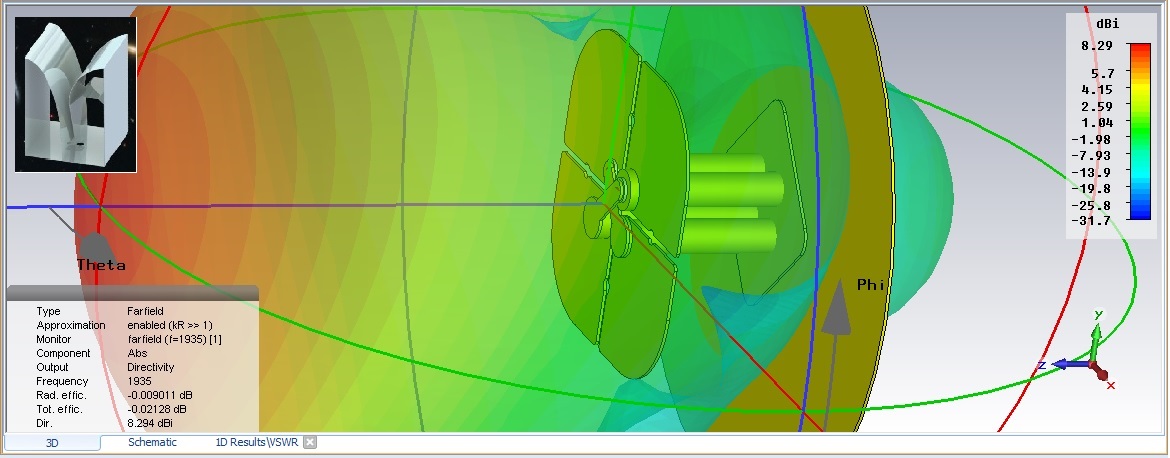1170x458 pixels.
Task: Click the dBi color scale bar
Action: [x=1139, y=131]
